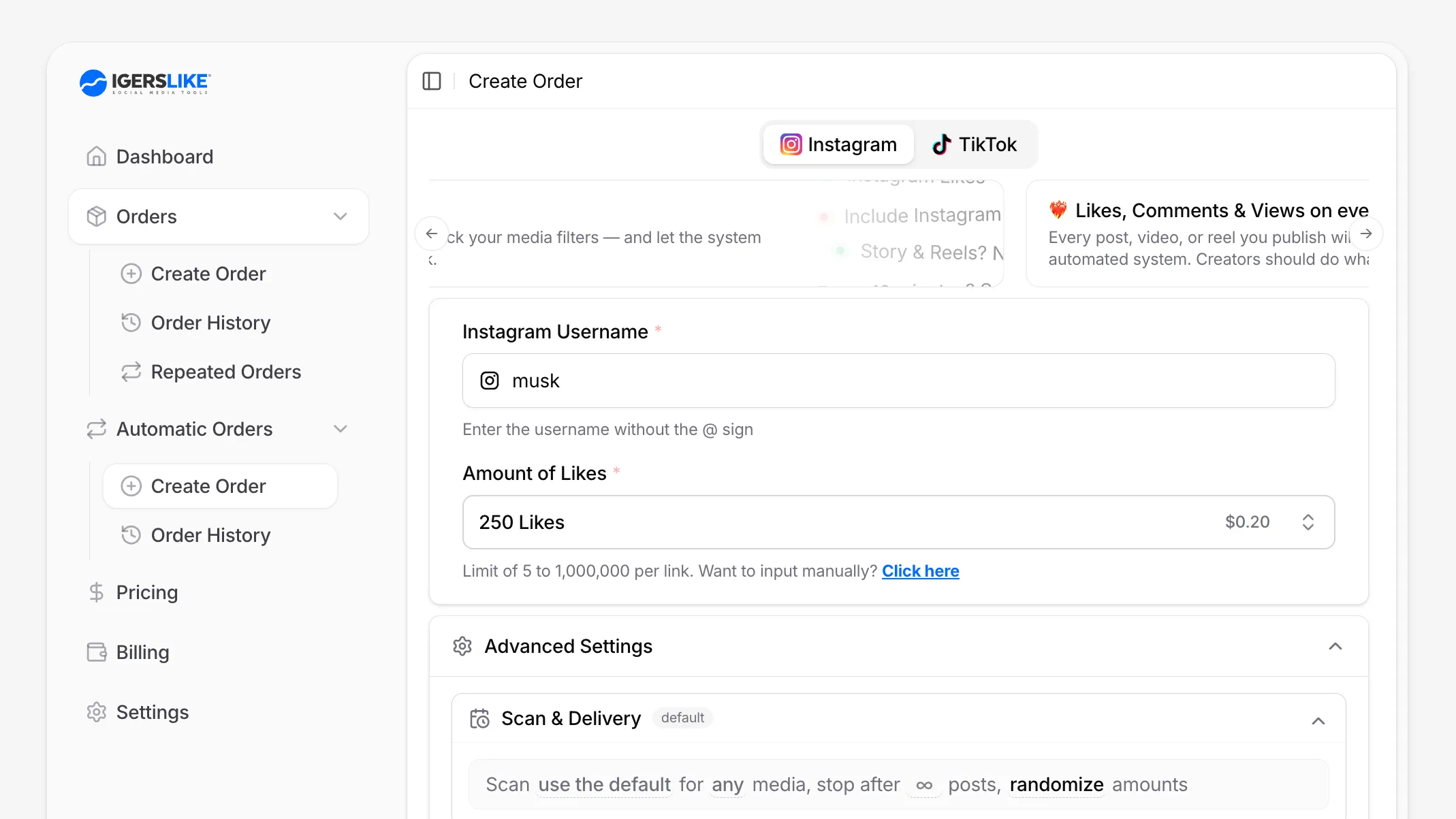
Task: Click the 'Likes, Comments & Views' promo card
Action: (x=1198, y=234)
